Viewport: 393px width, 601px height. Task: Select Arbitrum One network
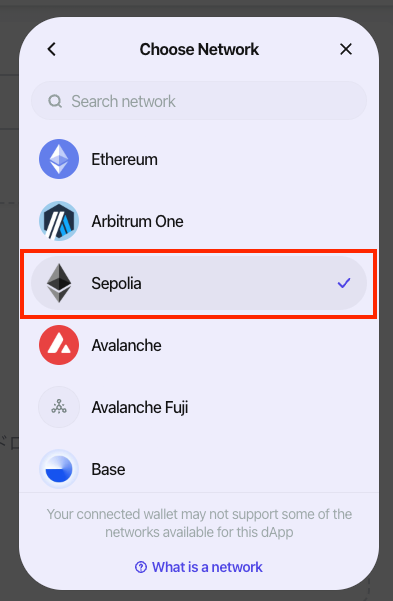coord(199,221)
